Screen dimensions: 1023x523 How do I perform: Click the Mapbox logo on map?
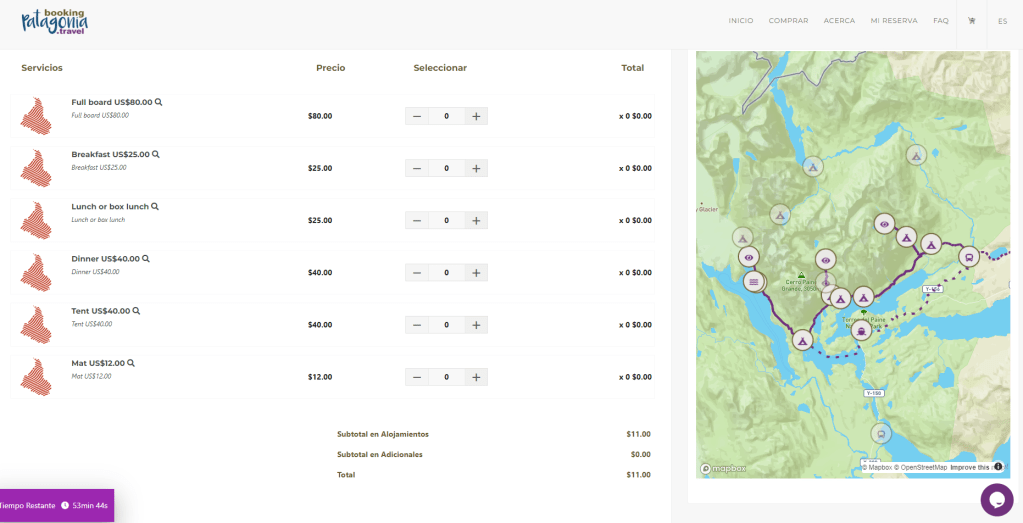pos(723,468)
